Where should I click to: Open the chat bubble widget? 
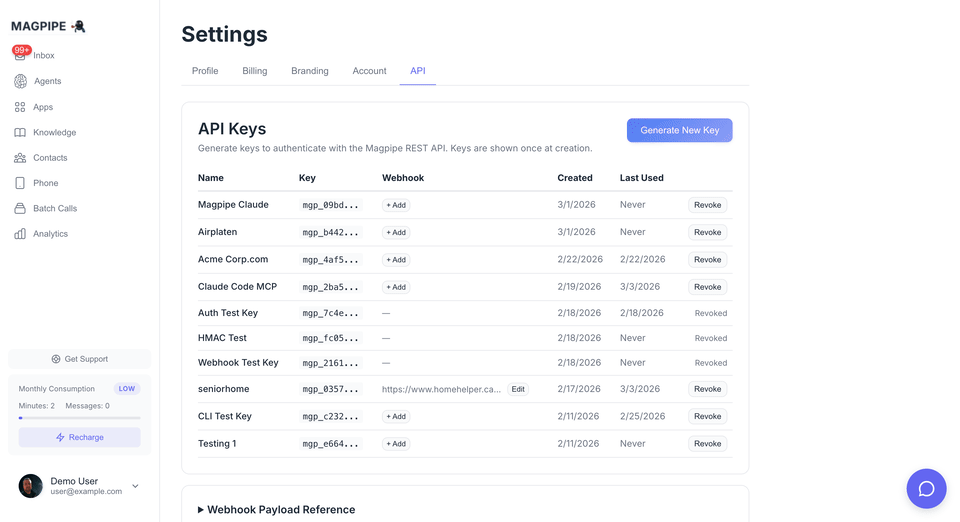click(x=926, y=488)
